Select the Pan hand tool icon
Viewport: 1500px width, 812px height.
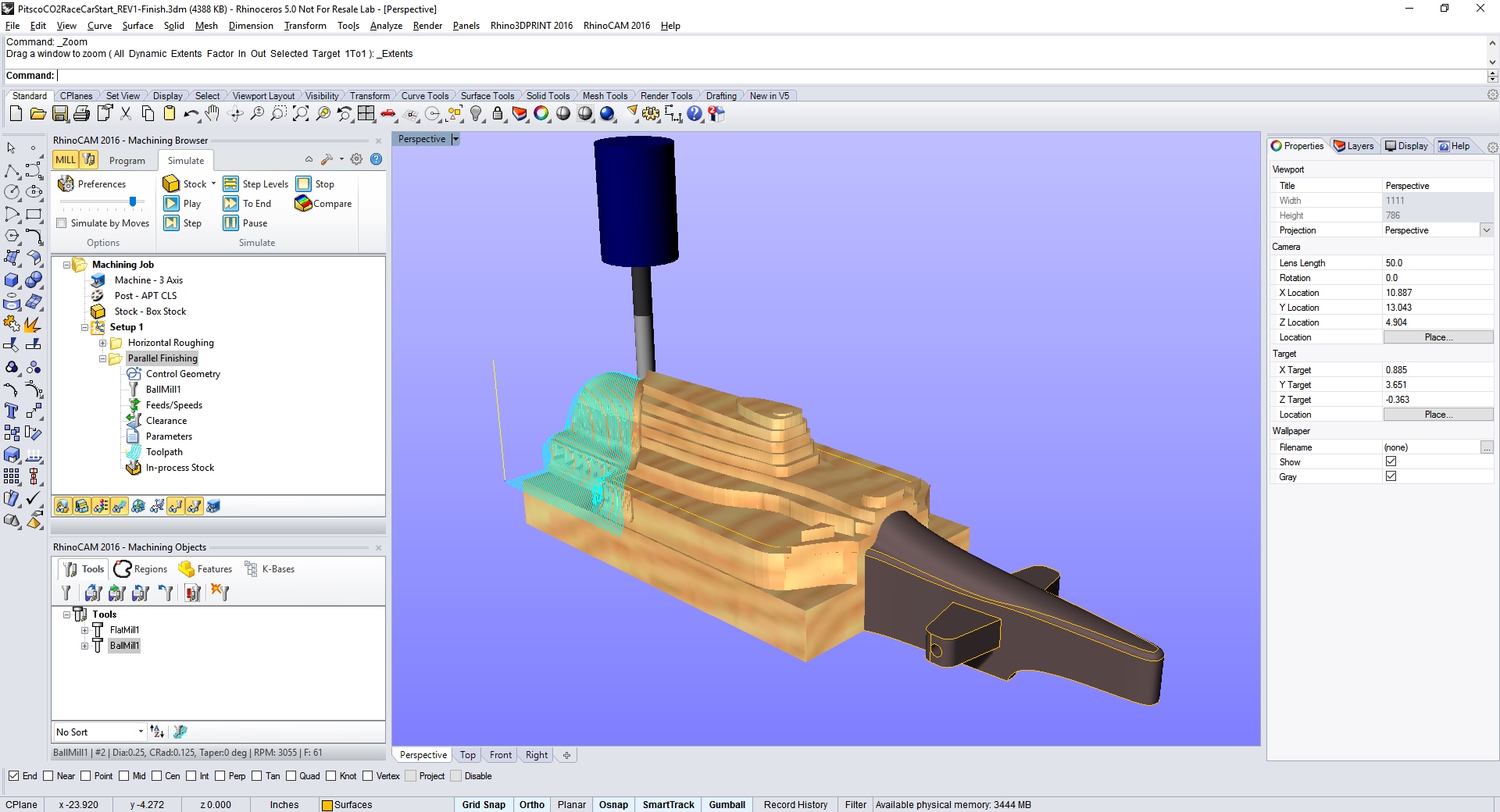212,114
